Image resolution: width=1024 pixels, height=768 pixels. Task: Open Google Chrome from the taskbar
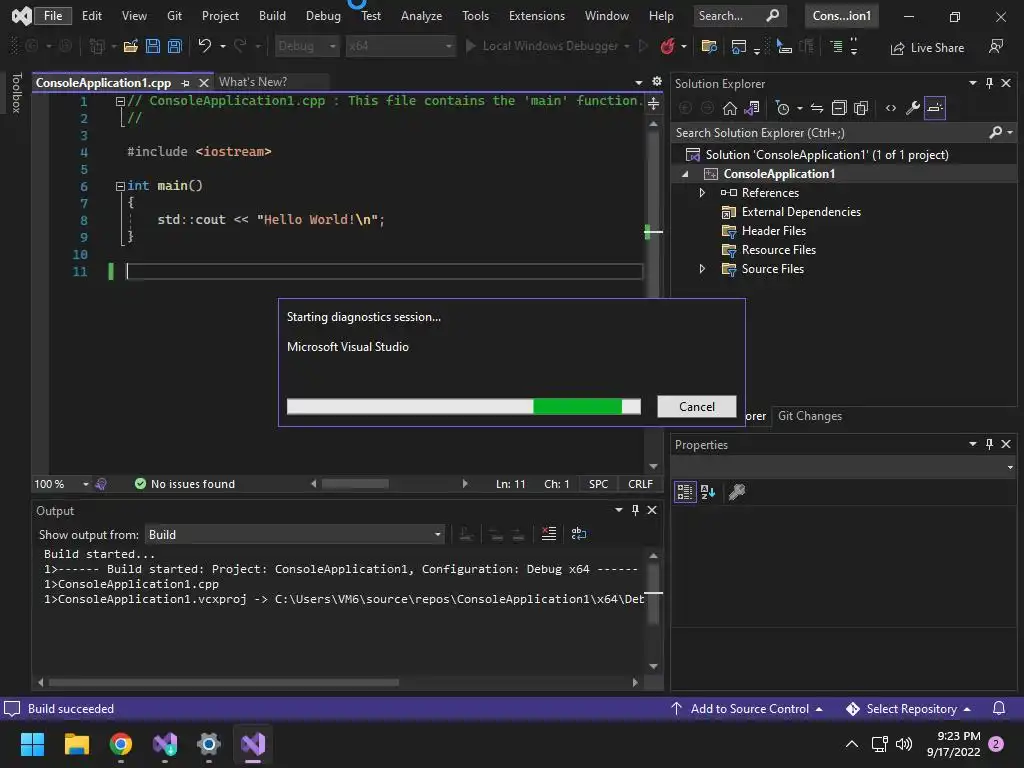pos(121,744)
